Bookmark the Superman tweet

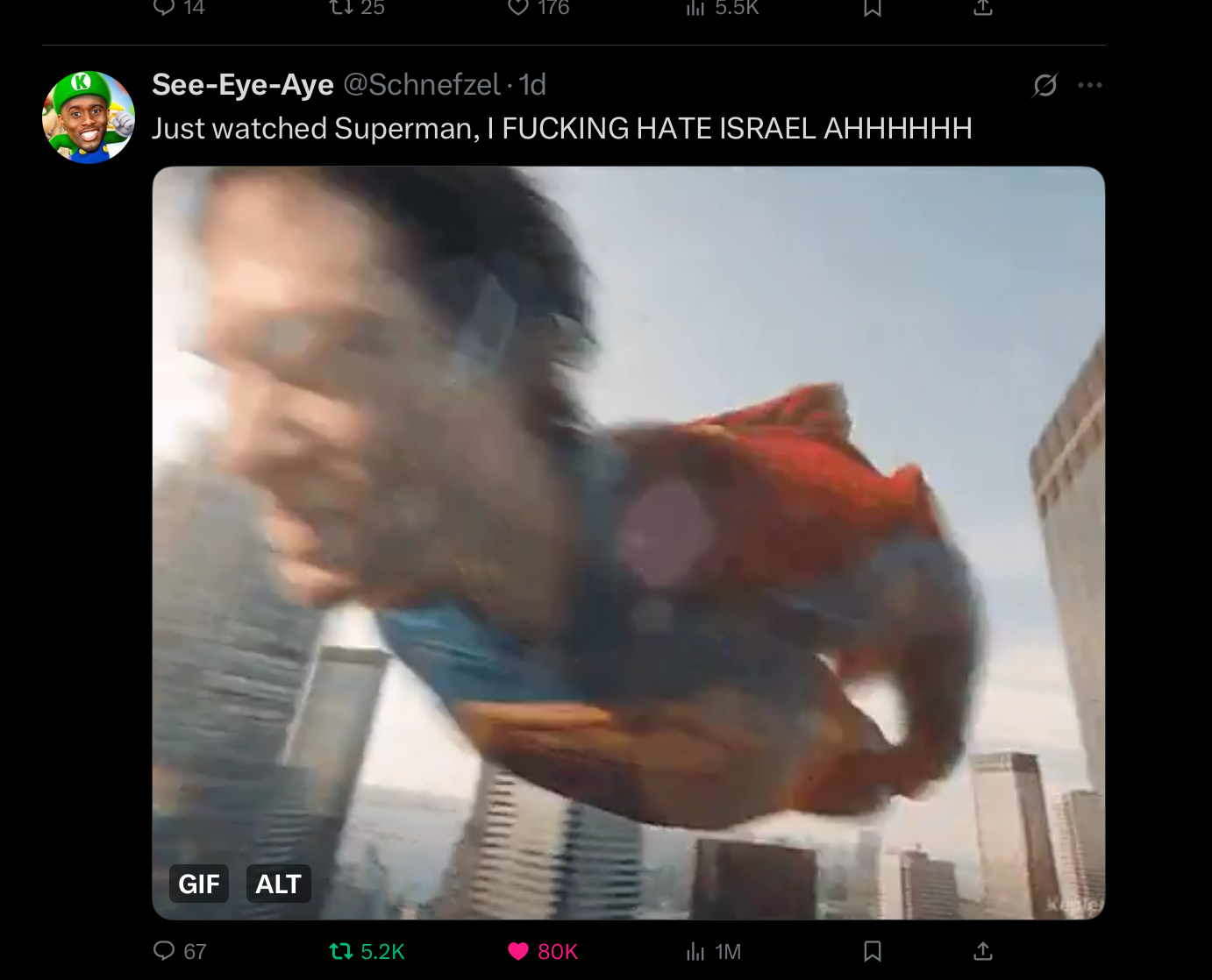coord(873,951)
